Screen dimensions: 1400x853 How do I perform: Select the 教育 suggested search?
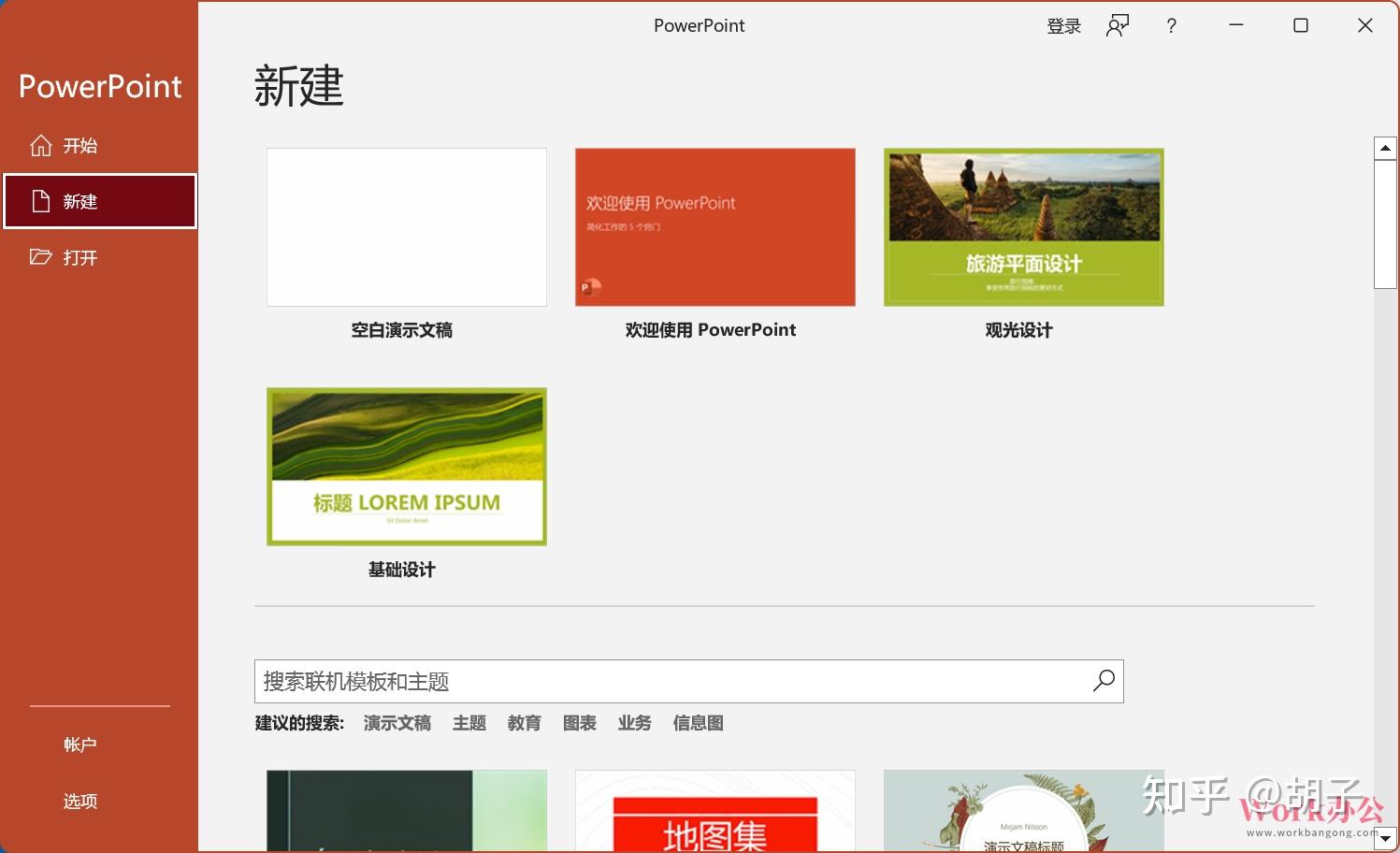pos(523,722)
